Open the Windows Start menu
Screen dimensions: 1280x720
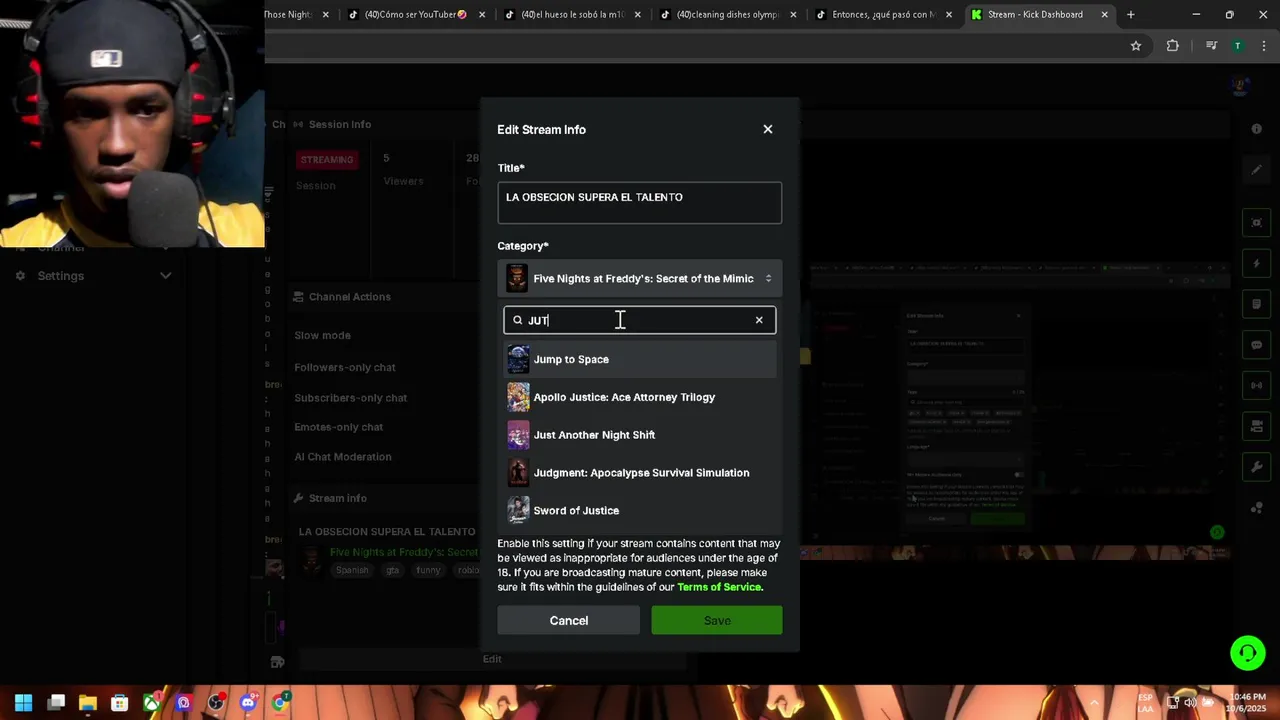pyautogui.click(x=23, y=703)
